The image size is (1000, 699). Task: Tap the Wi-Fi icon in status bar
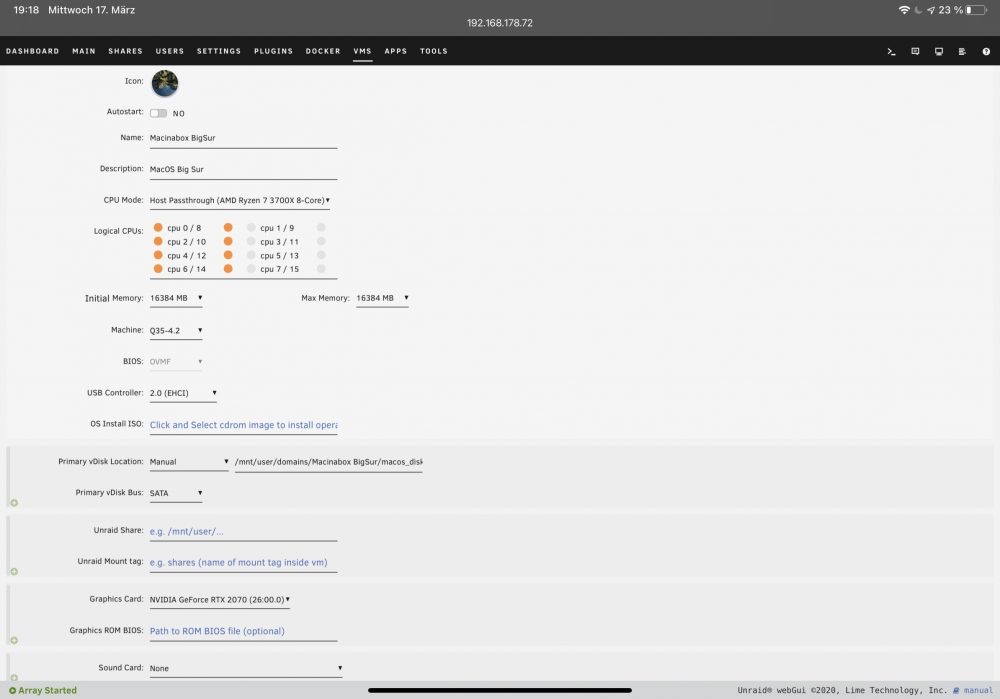(x=904, y=10)
